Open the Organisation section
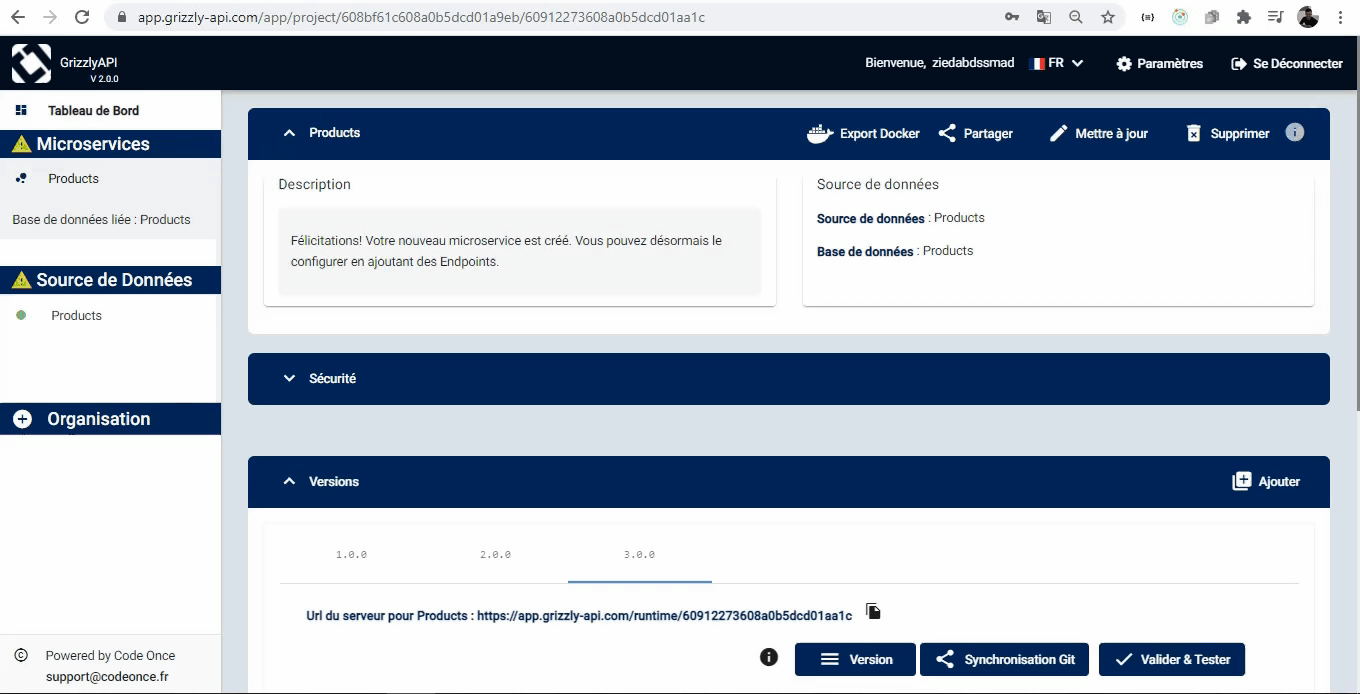 coord(110,419)
